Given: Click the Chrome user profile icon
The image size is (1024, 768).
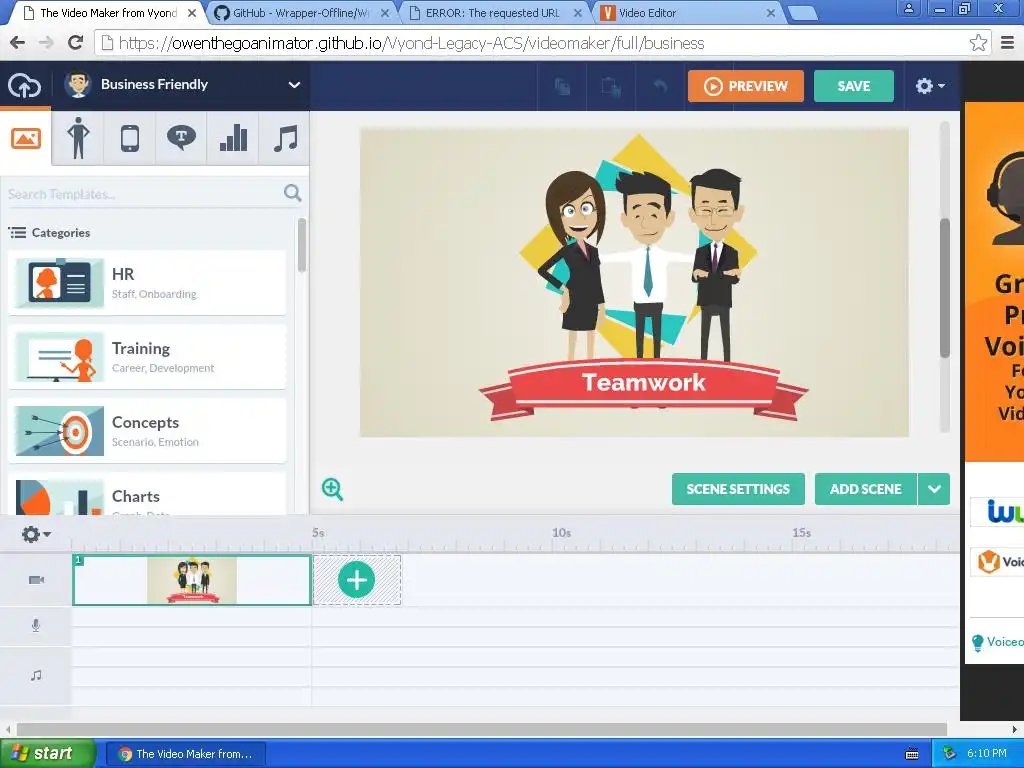Looking at the screenshot, I should 908,8.
